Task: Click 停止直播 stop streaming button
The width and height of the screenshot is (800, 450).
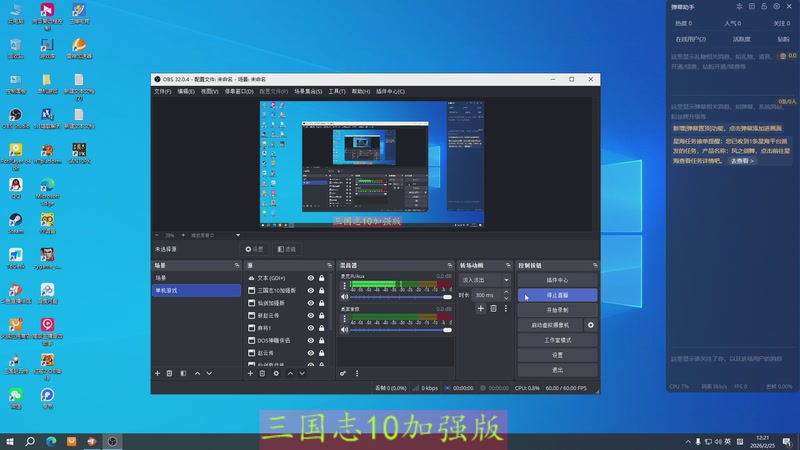Action: pos(557,295)
